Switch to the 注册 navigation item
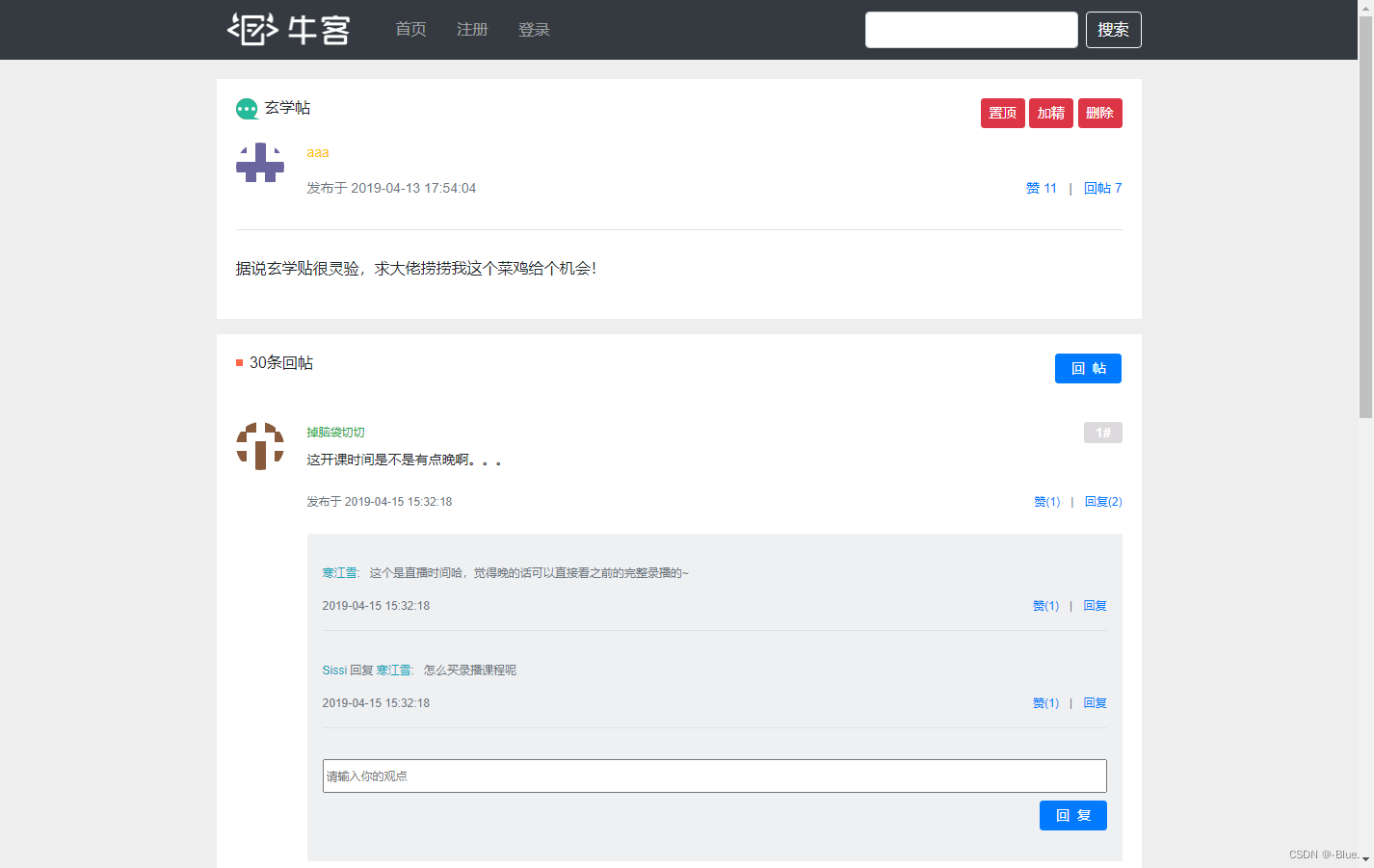This screenshot has height=868, width=1374. point(472,30)
